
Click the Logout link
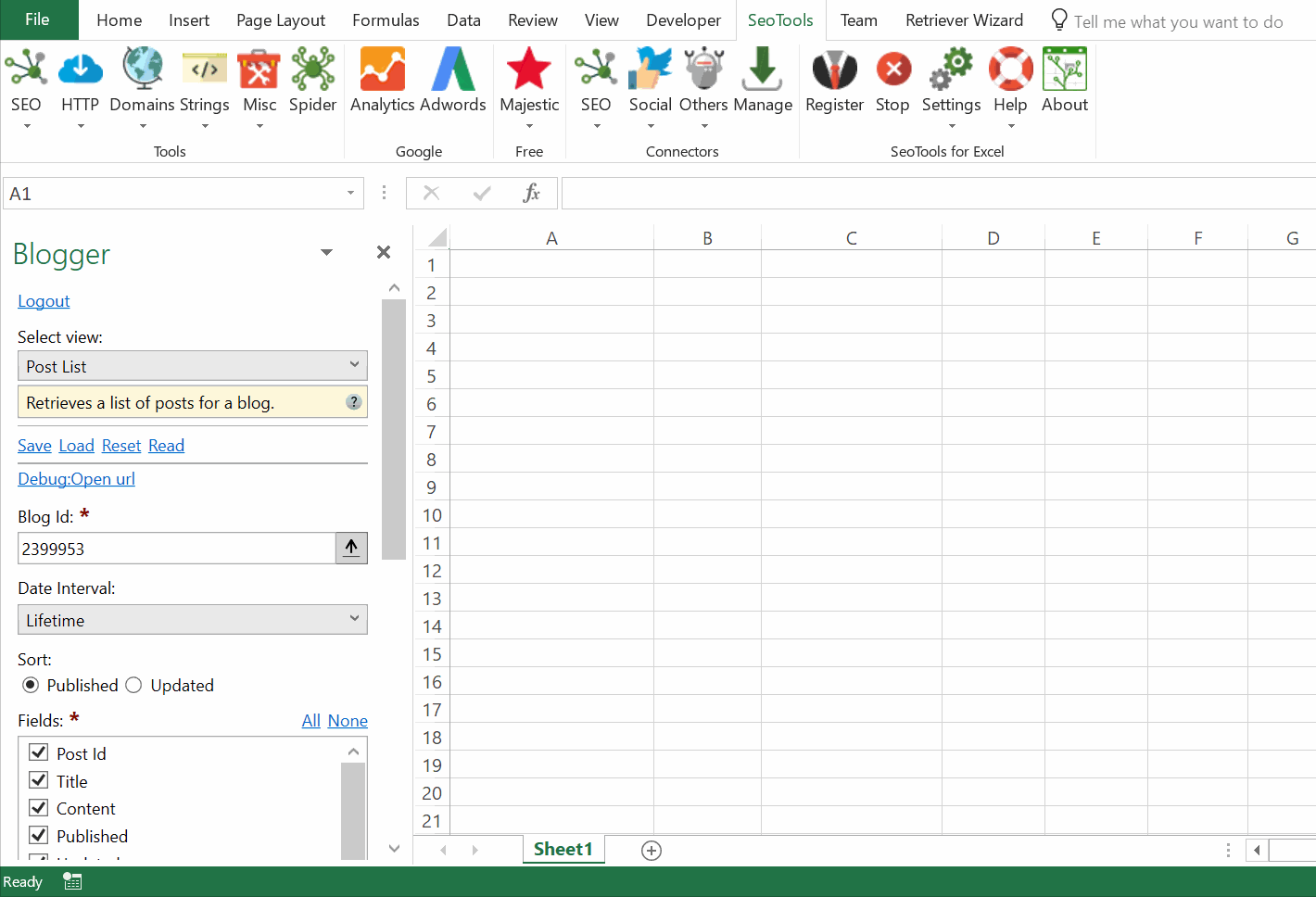pyautogui.click(x=44, y=301)
